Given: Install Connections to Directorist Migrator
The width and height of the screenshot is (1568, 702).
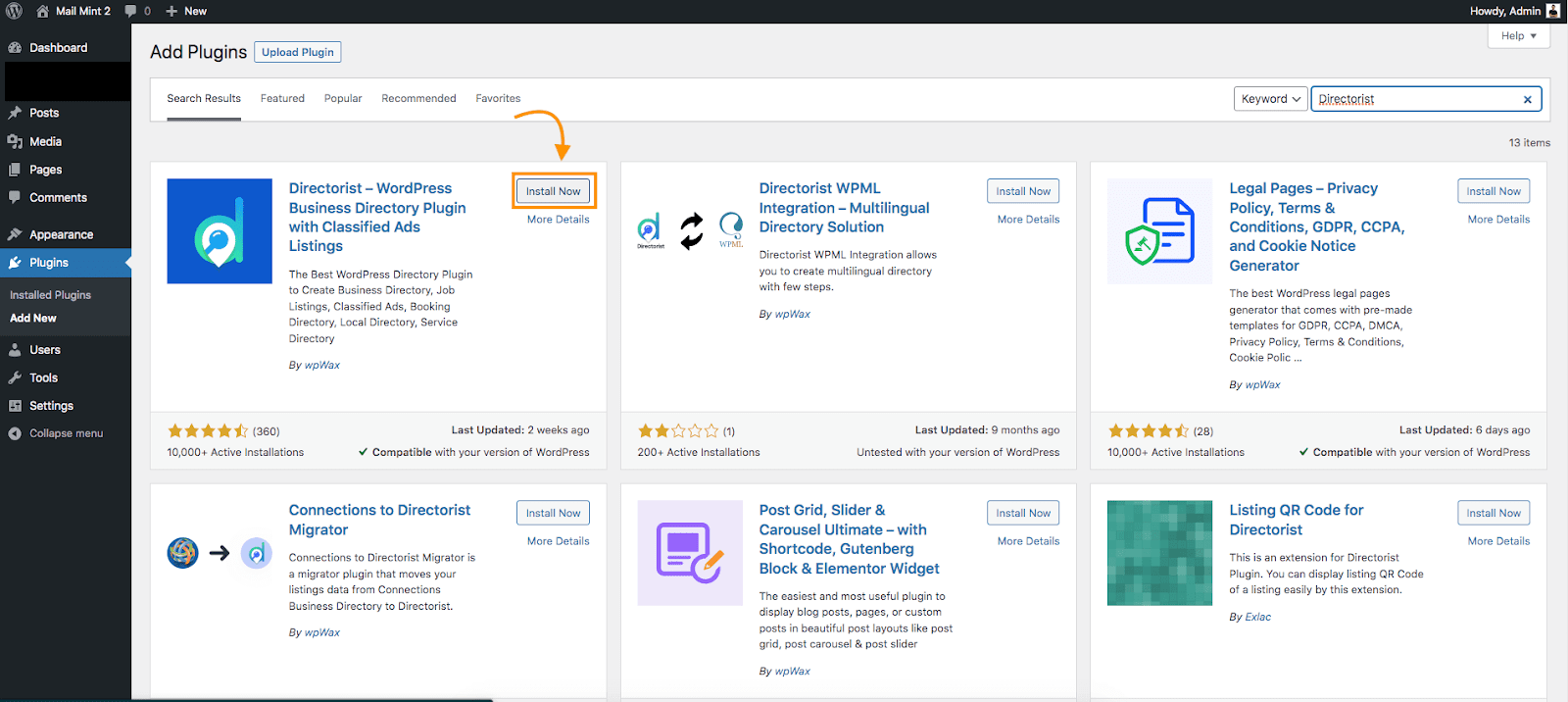Looking at the screenshot, I should click(x=554, y=513).
